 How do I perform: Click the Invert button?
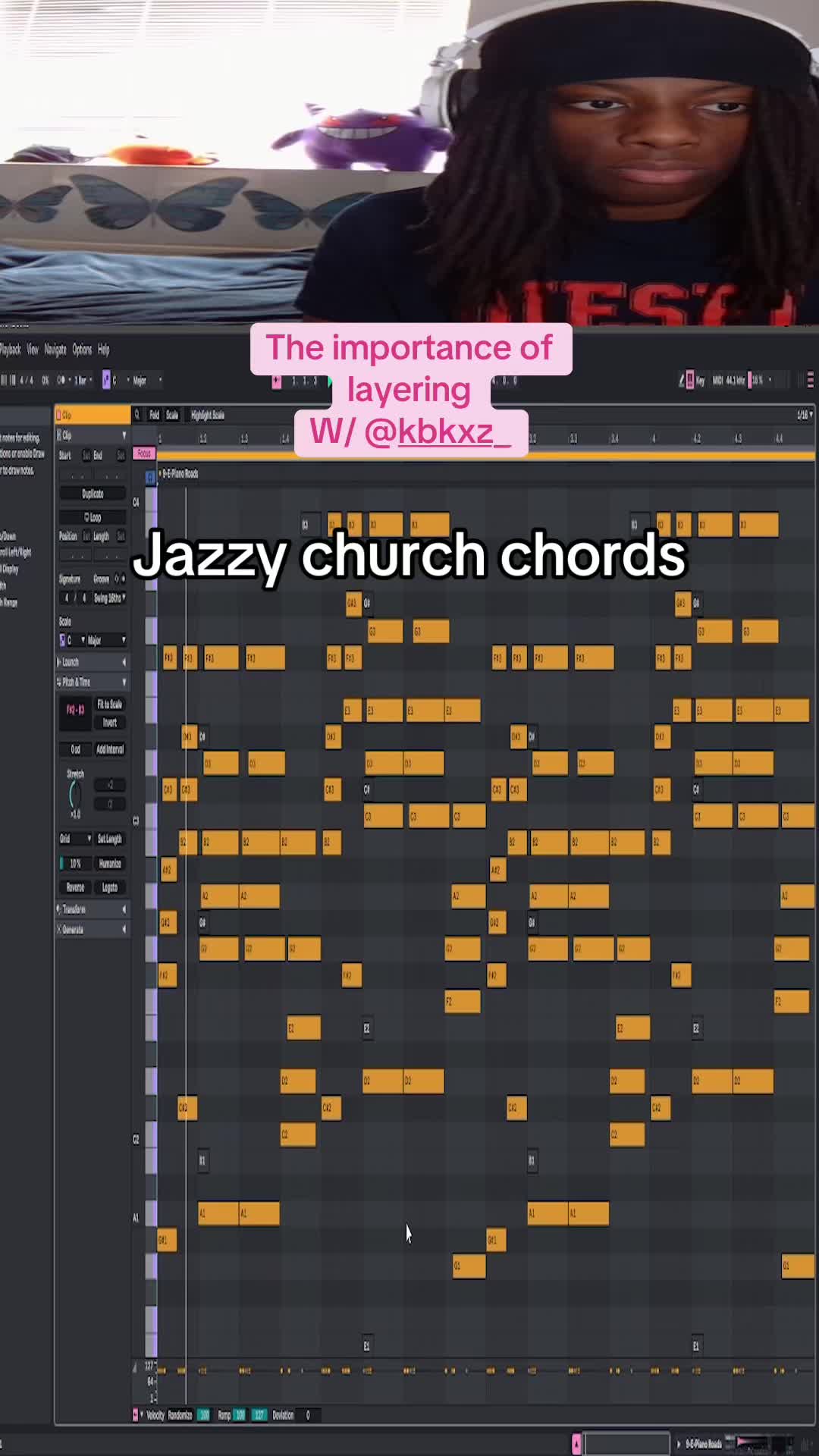click(110, 723)
